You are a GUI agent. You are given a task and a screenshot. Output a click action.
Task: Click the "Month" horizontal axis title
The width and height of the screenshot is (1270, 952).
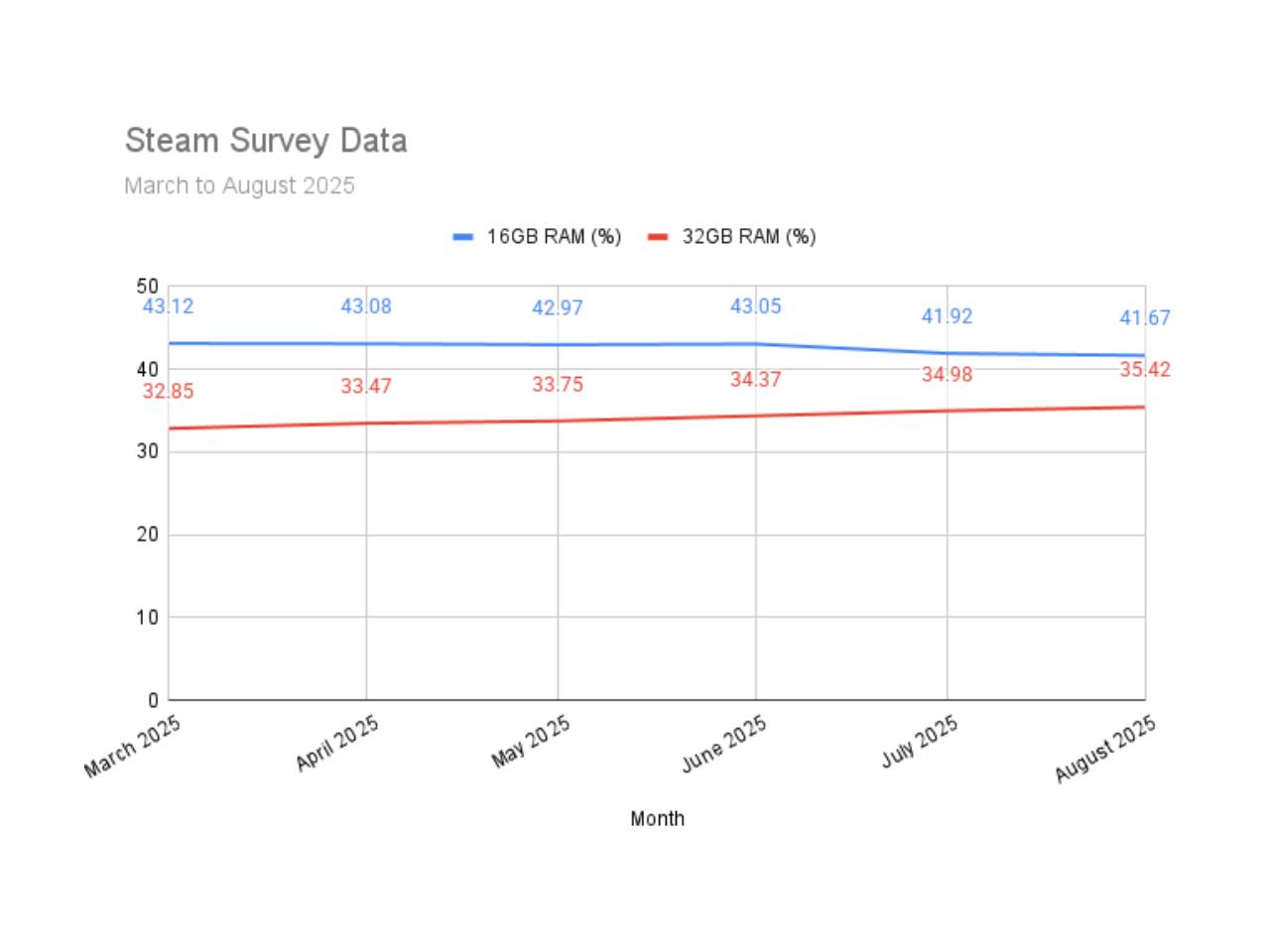[657, 819]
